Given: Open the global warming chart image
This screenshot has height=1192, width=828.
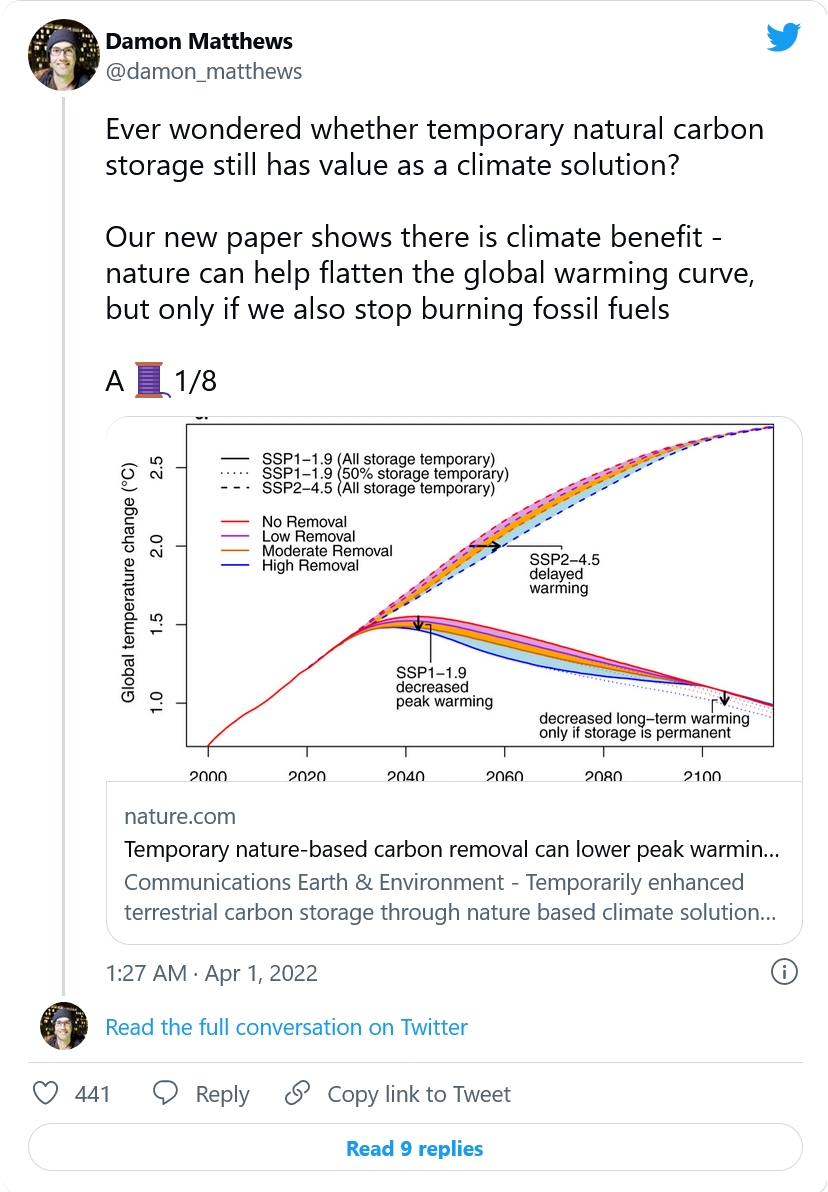Looking at the screenshot, I should tap(454, 599).
